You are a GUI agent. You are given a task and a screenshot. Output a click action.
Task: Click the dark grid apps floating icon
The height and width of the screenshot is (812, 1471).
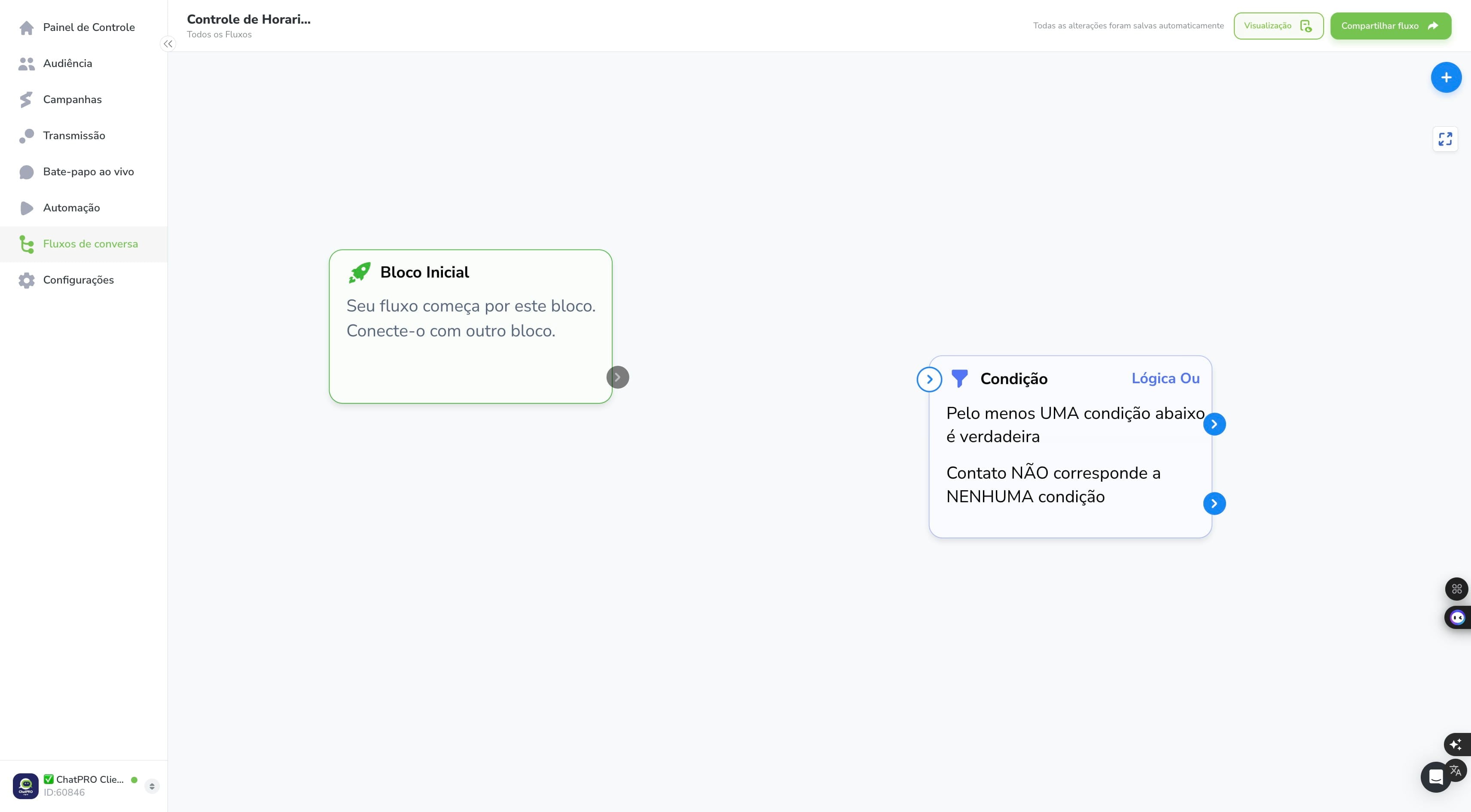click(1457, 589)
